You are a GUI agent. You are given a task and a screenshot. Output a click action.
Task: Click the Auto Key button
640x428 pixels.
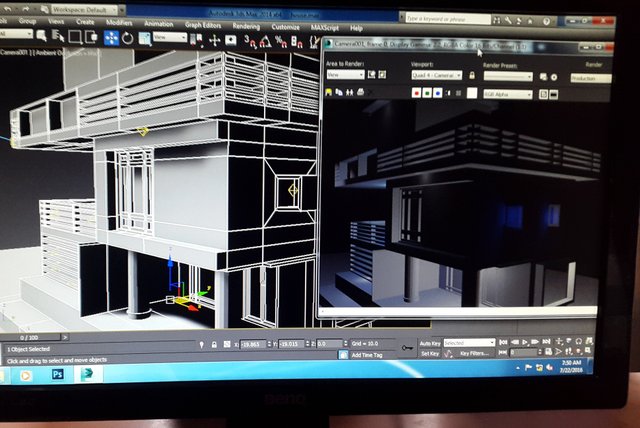click(x=430, y=343)
